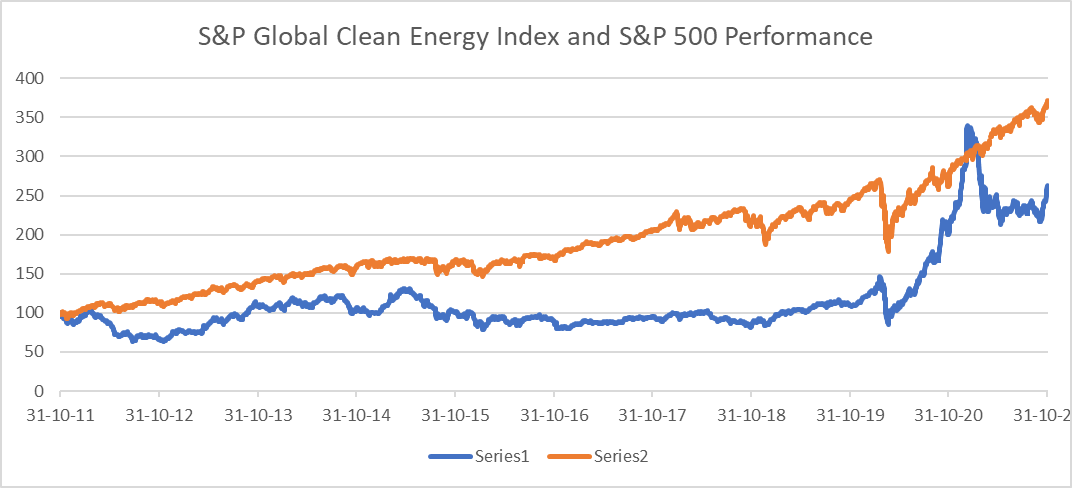Click the blue line's highest peak
This screenshot has height=488, width=1072.
click(967, 128)
